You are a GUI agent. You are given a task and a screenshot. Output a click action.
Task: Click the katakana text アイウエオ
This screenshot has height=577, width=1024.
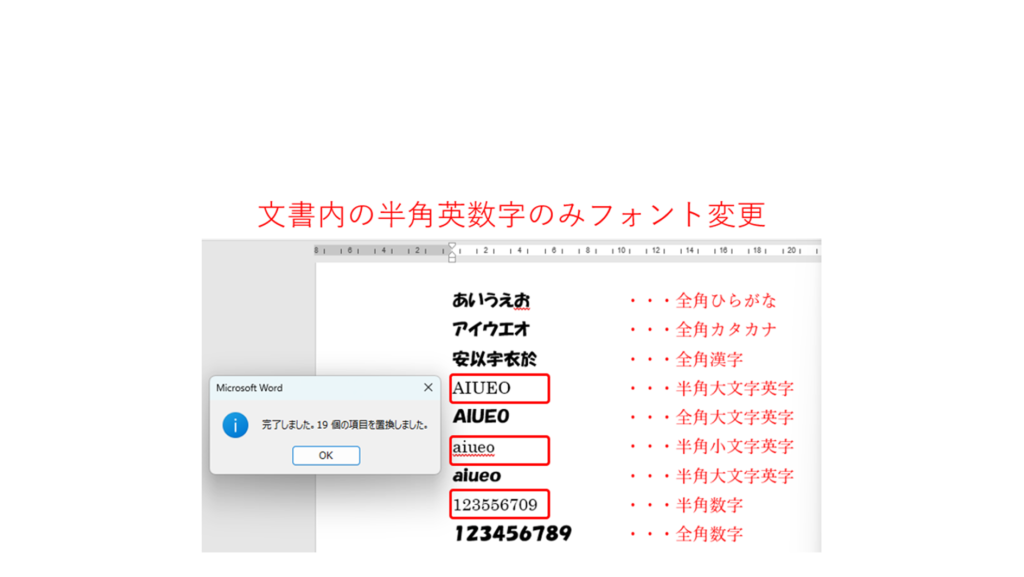click(x=490, y=329)
